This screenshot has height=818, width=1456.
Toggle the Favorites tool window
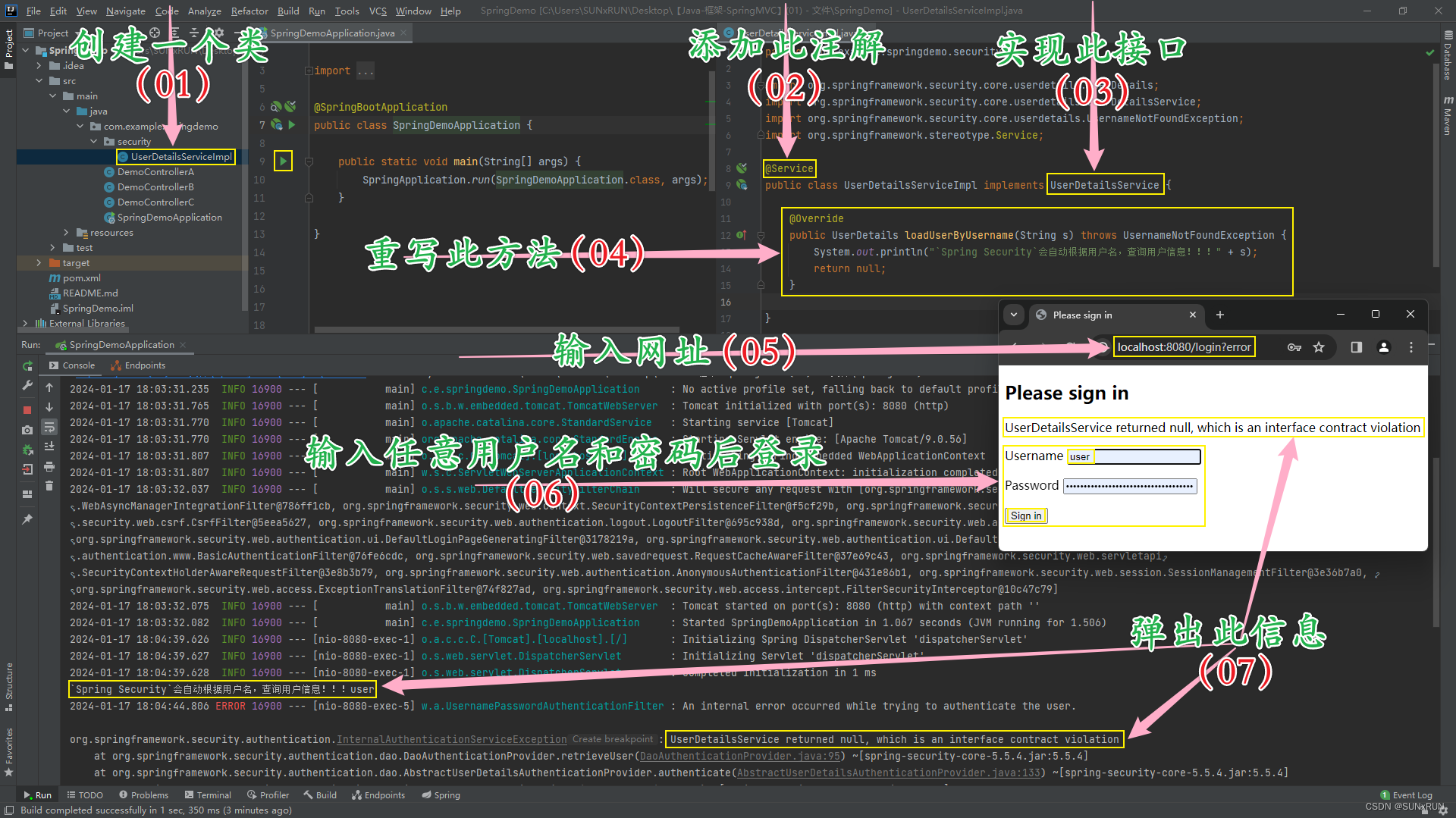[x=8, y=751]
